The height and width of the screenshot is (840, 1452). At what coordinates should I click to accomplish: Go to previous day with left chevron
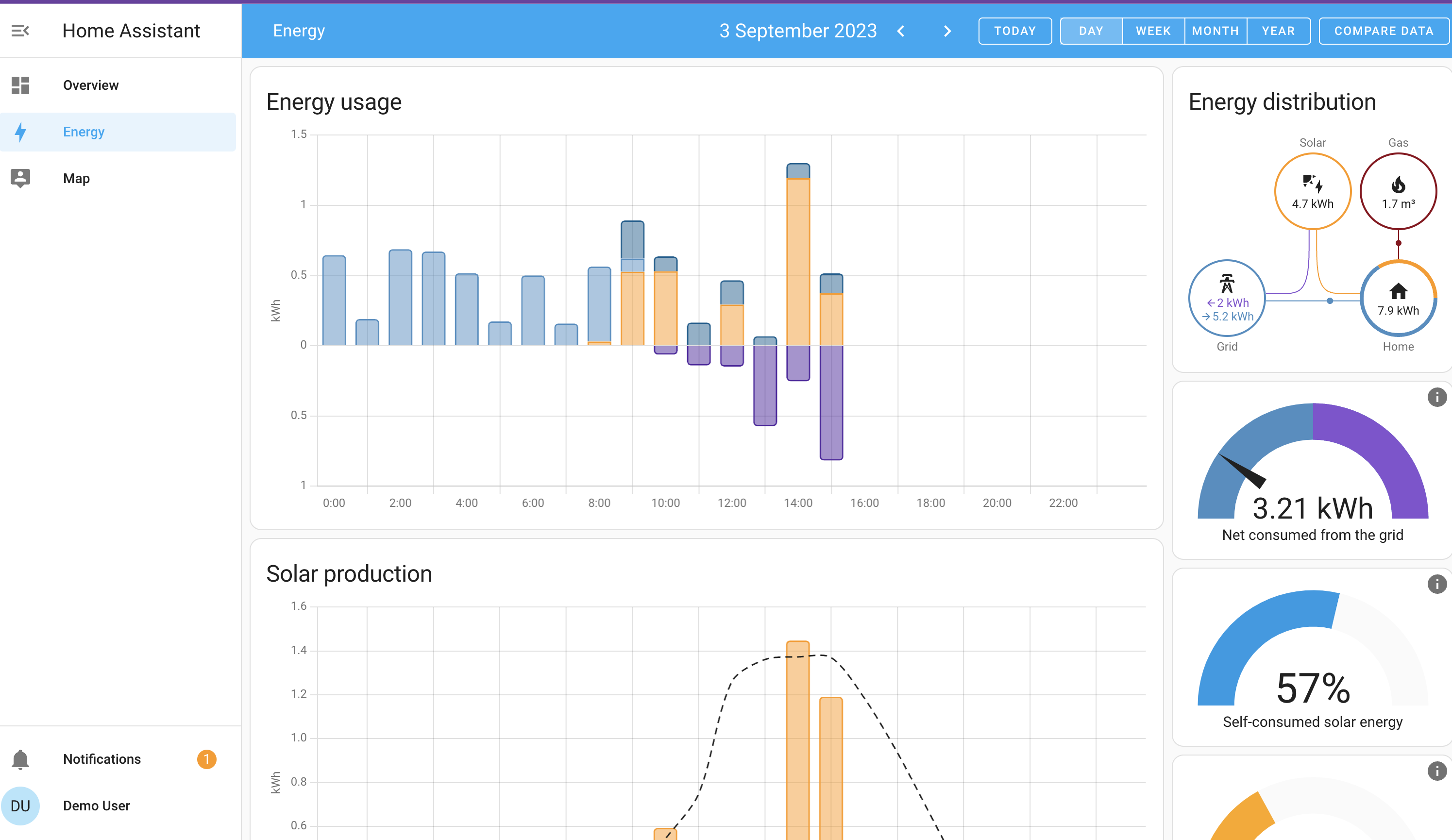[901, 31]
